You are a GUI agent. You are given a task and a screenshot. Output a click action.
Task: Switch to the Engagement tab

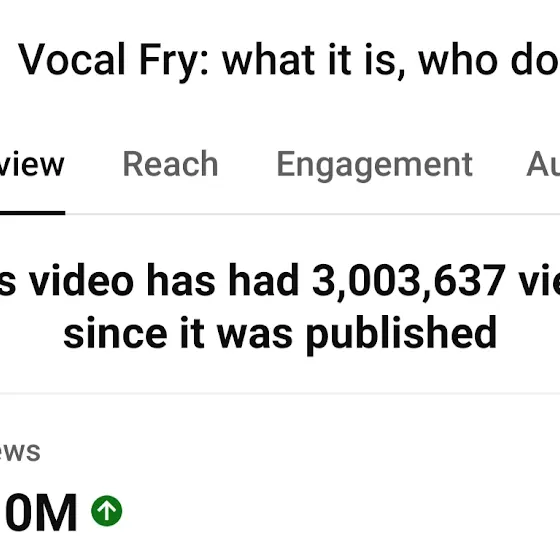[375, 165]
